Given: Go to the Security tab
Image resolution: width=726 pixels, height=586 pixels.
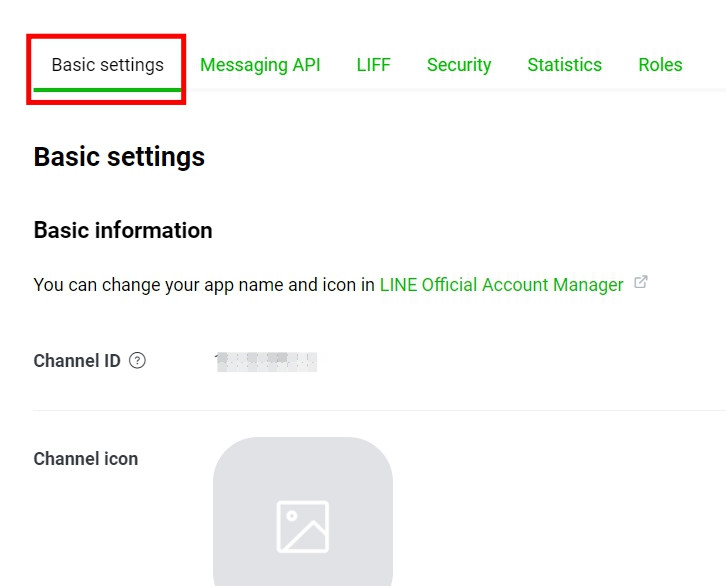Looking at the screenshot, I should 459,65.
